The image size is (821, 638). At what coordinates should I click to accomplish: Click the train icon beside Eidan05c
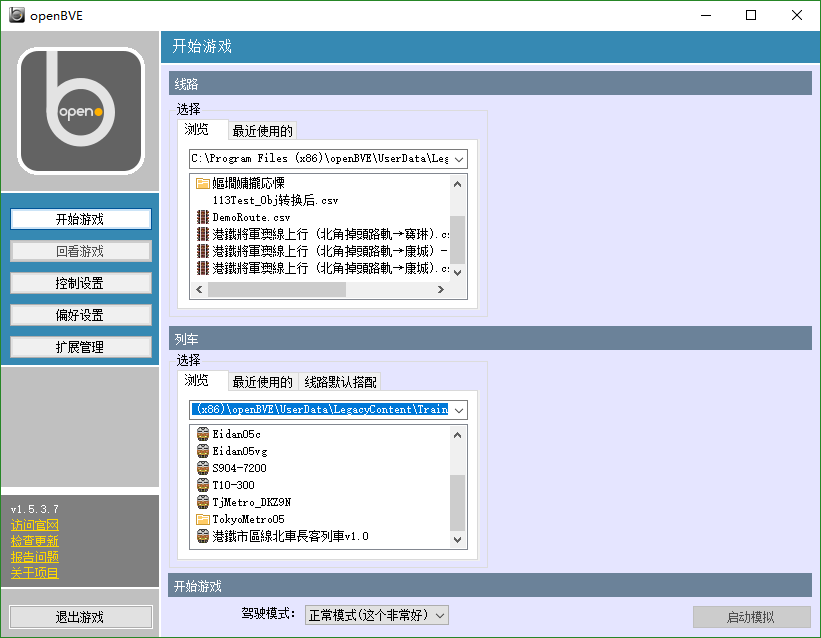click(x=203, y=434)
